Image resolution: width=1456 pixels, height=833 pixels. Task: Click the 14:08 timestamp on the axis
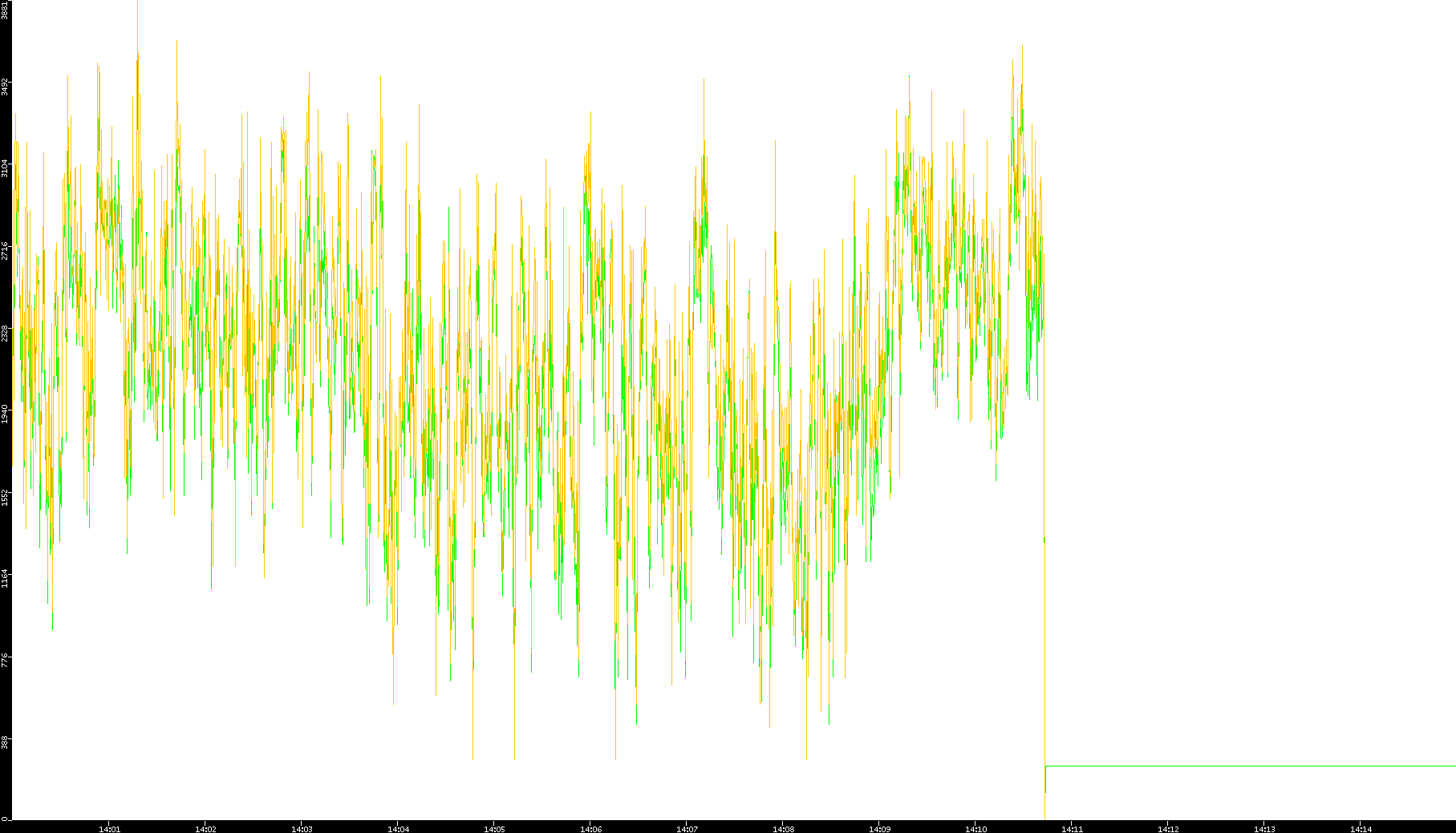[x=783, y=828]
